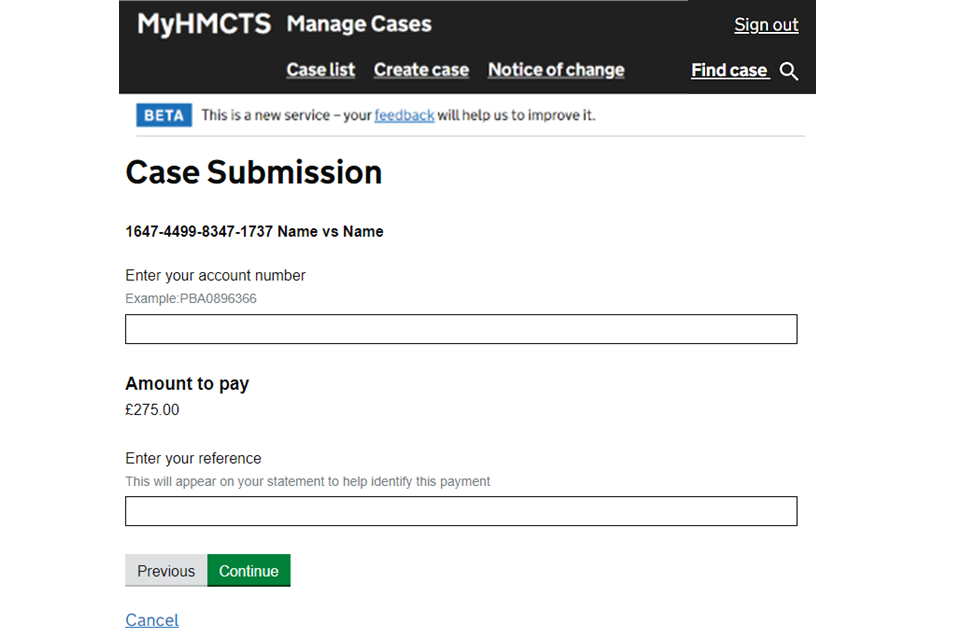Open the Manage Cases home link
Viewport: 960px width, 640px height.
(x=359, y=24)
